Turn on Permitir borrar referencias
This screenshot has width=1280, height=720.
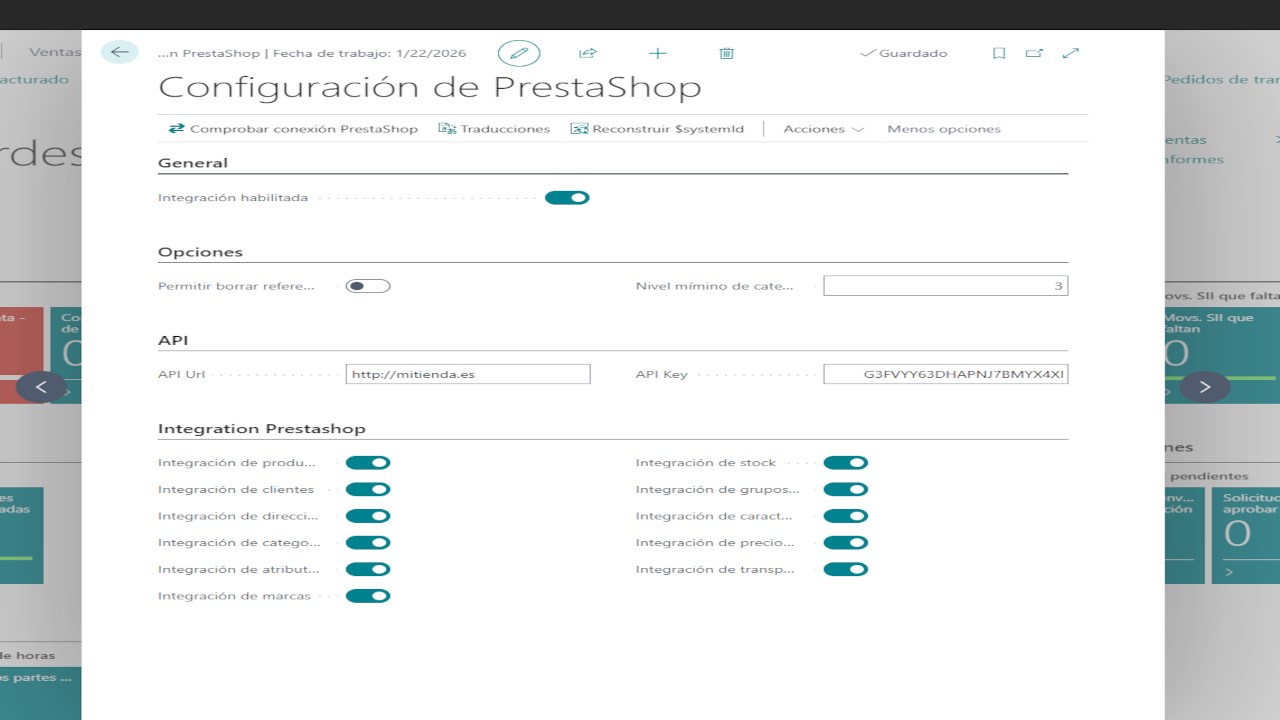(x=367, y=285)
